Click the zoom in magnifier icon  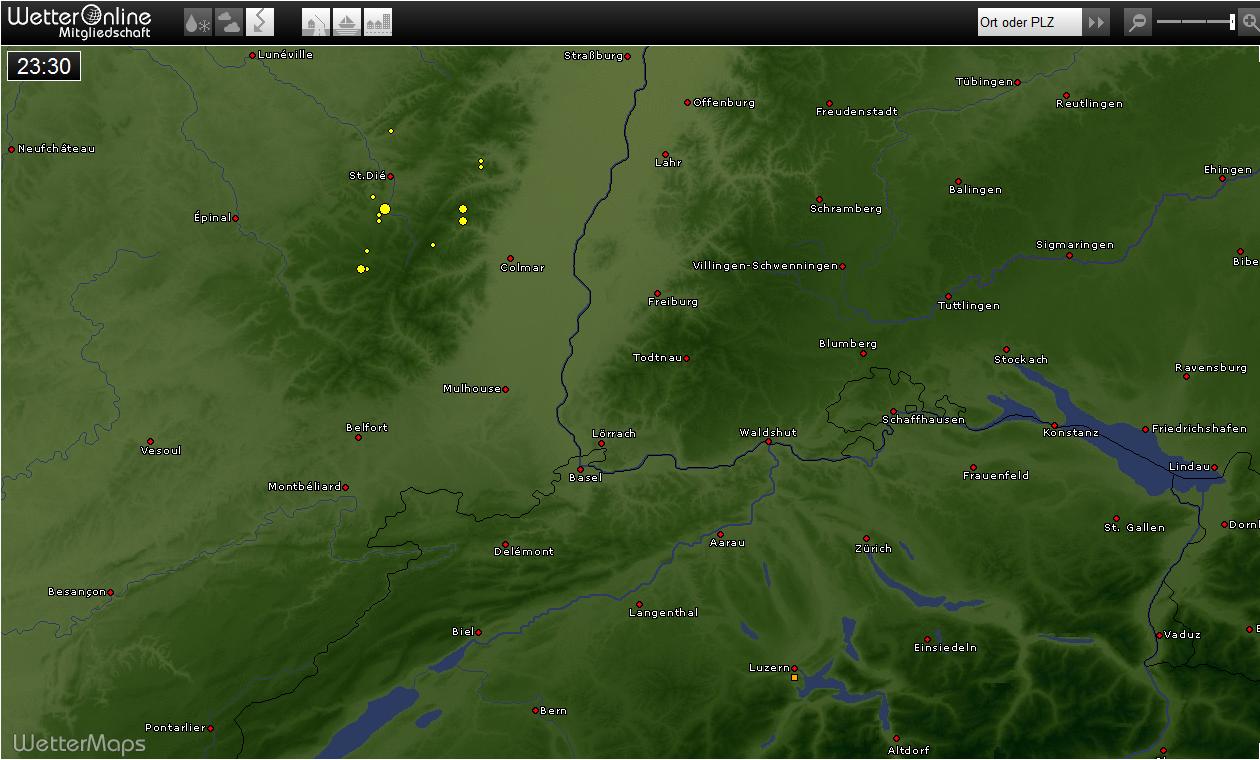click(x=1248, y=22)
